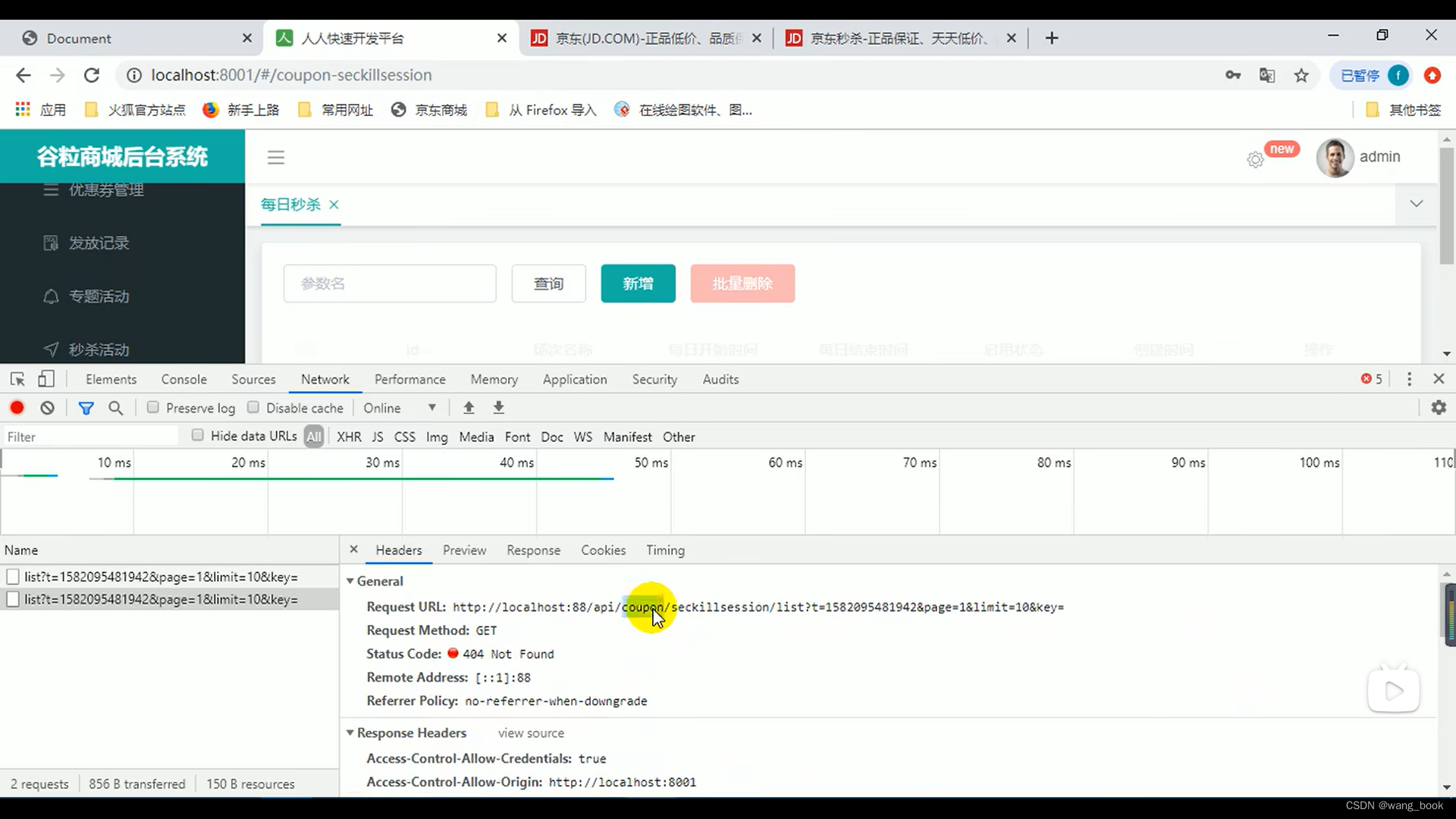Bookmark this page with star icon
Image resolution: width=1456 pixels, height=819 pixels.
tap(1301, 75)
